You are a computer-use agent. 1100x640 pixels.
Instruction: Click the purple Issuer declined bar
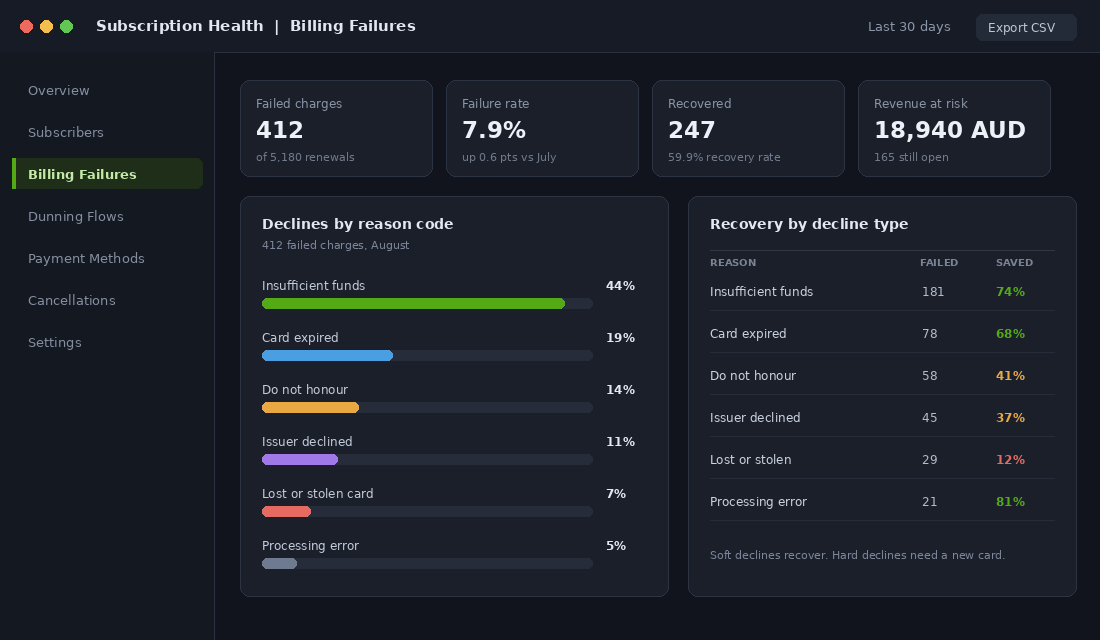click(300, 459)
